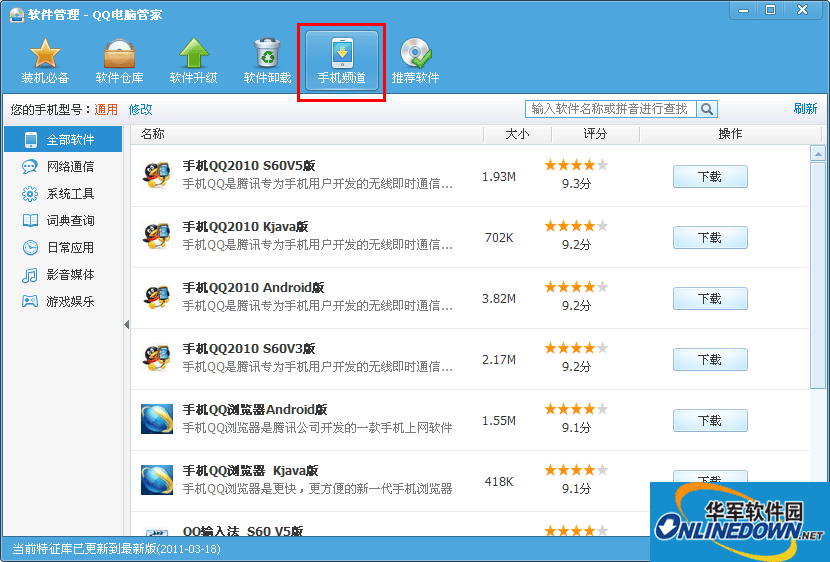Screen dimensions: 830x562
Task: Click the 刷新 refresh link
Action: [805, 108]
